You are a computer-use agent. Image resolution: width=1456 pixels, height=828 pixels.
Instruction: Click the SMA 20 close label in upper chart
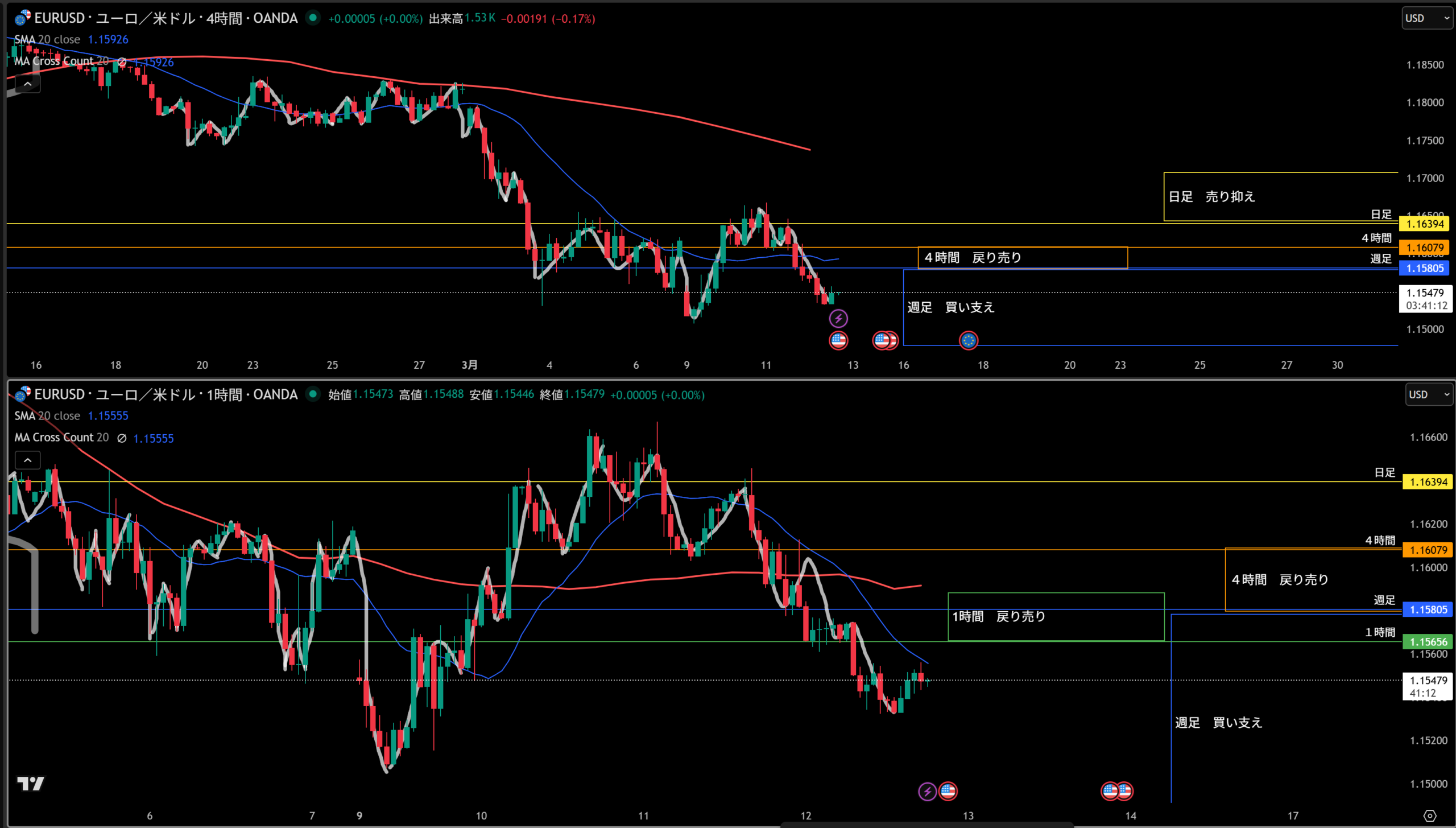pyautogui.click(x=47, y=39)
